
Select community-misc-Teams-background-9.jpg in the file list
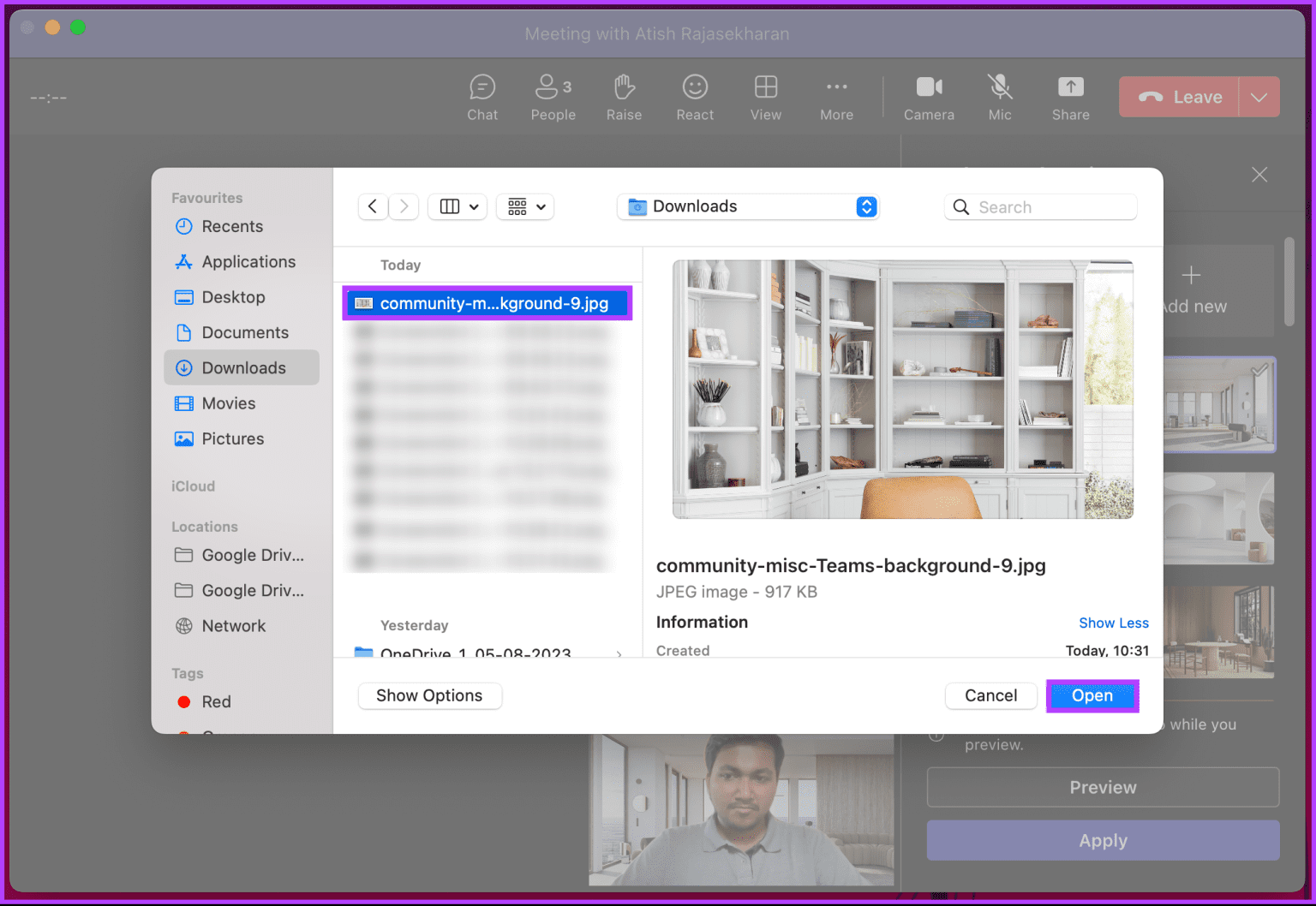click(x=487, y=302)
